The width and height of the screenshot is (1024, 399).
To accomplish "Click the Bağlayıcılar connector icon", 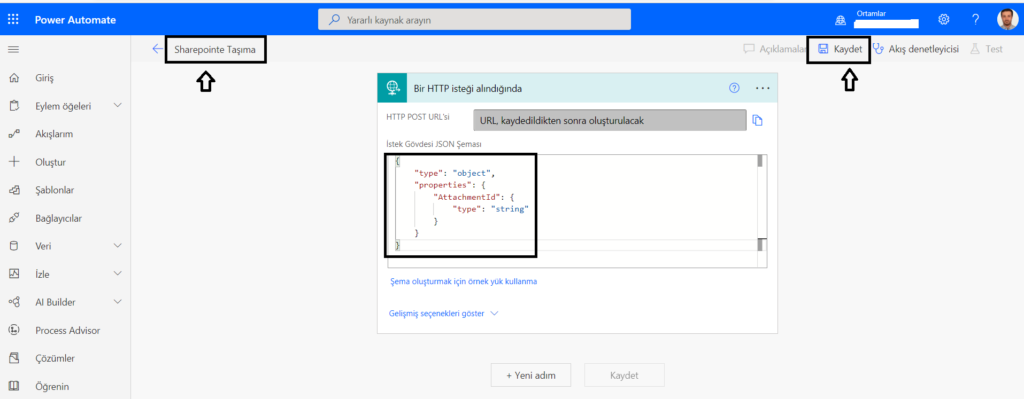I will (x=13, y=218).
